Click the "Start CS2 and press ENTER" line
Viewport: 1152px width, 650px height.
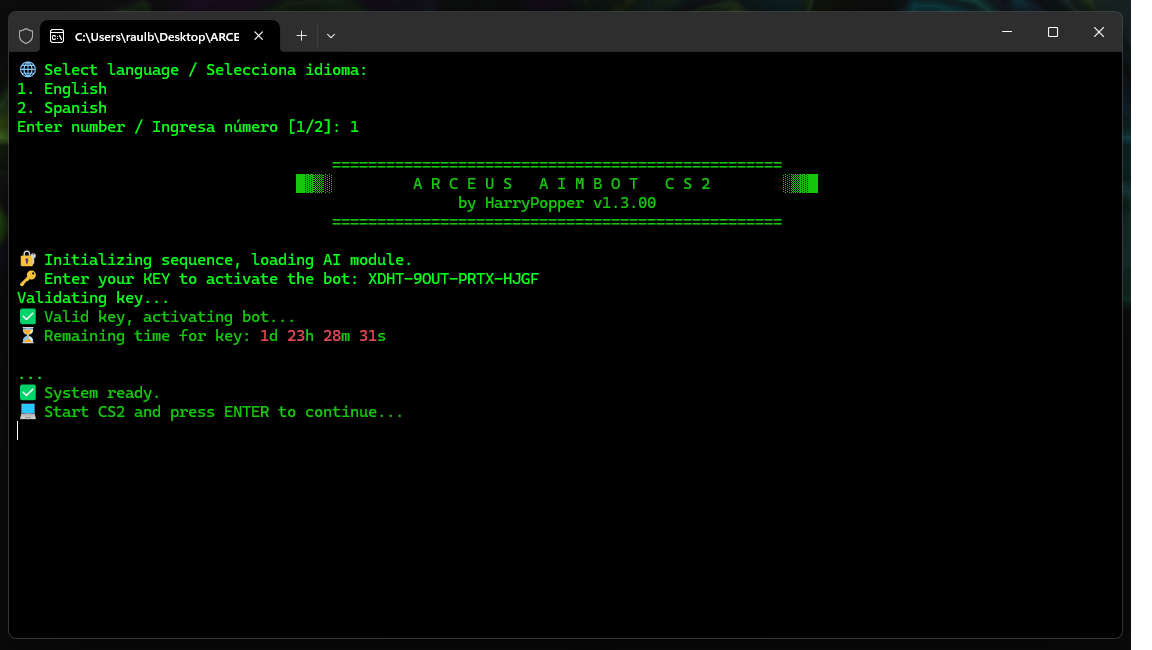tap(223, 412)
